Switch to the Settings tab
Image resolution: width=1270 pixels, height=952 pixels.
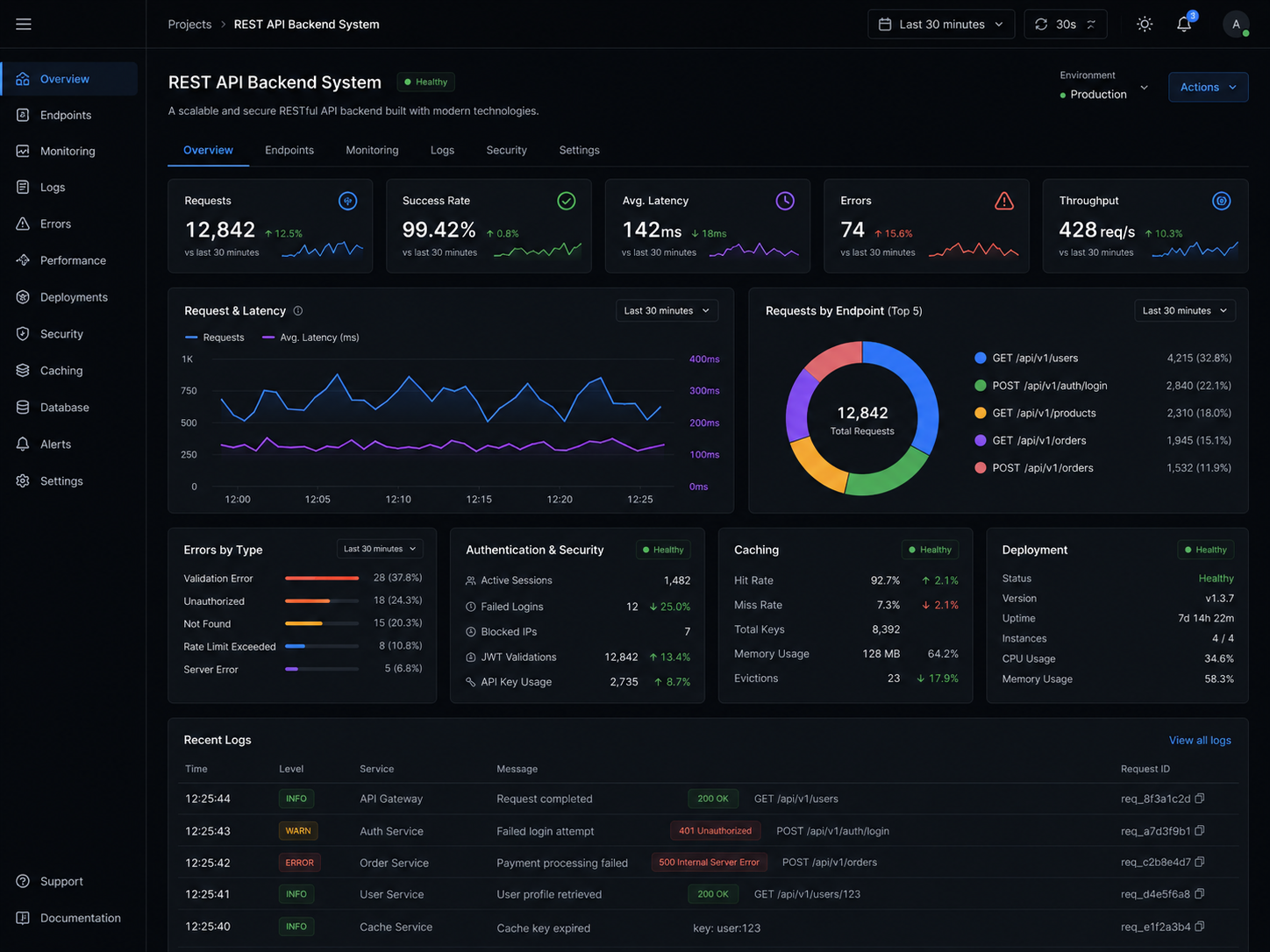click(x=580, y=151)
